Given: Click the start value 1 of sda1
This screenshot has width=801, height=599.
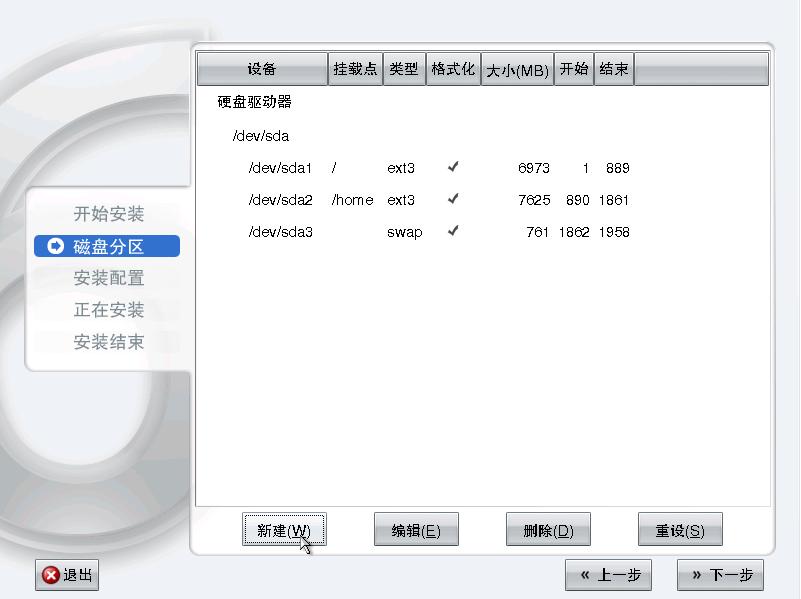Looking at the screenshot, I should tap(586, 168).
